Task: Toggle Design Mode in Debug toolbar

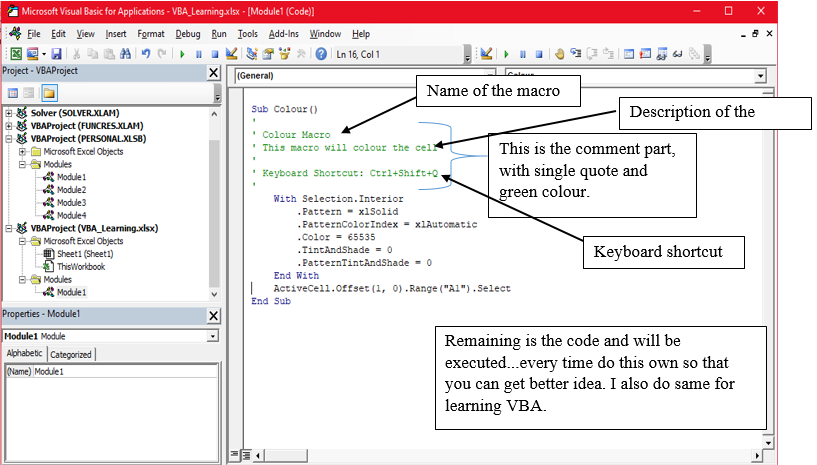Action: (486, 54)
